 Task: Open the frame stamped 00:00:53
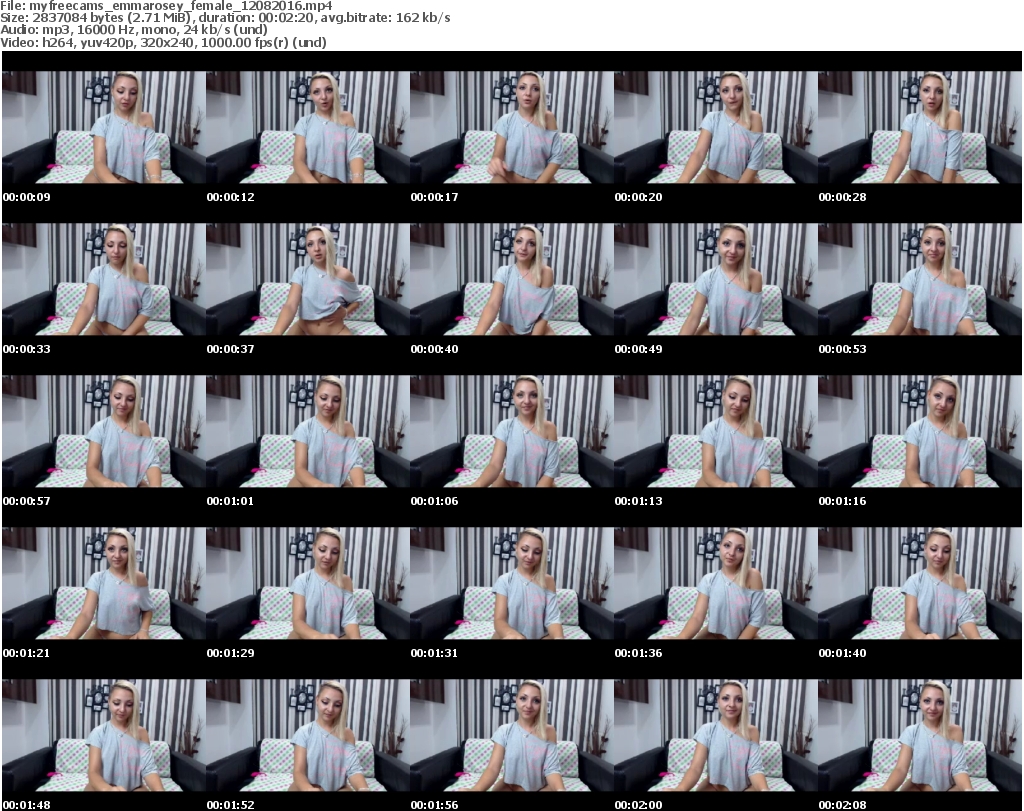pos(920,279)
